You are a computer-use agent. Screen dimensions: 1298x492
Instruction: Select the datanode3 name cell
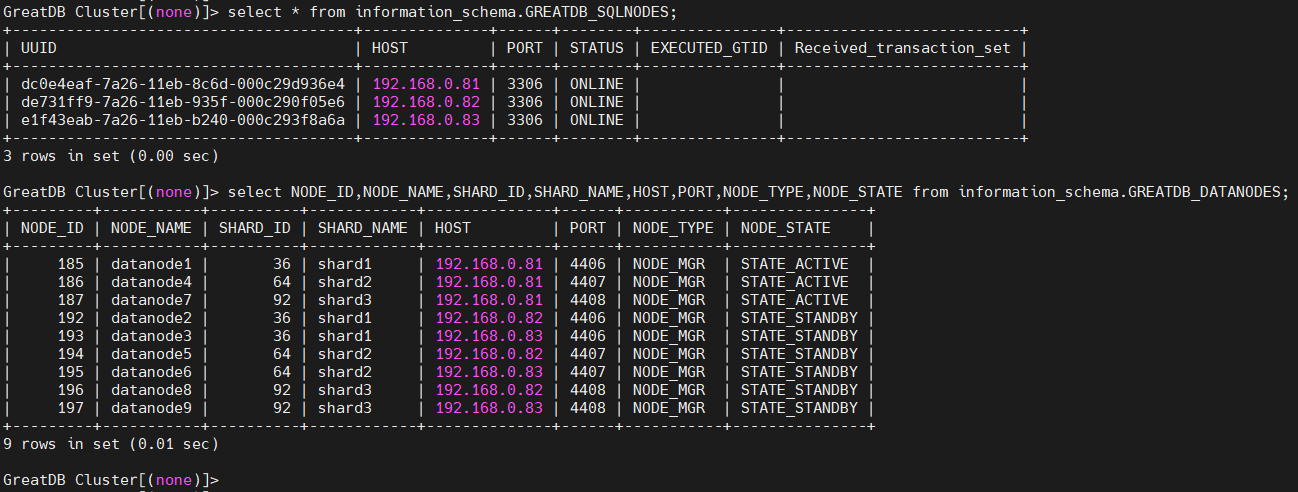point(151,336)
